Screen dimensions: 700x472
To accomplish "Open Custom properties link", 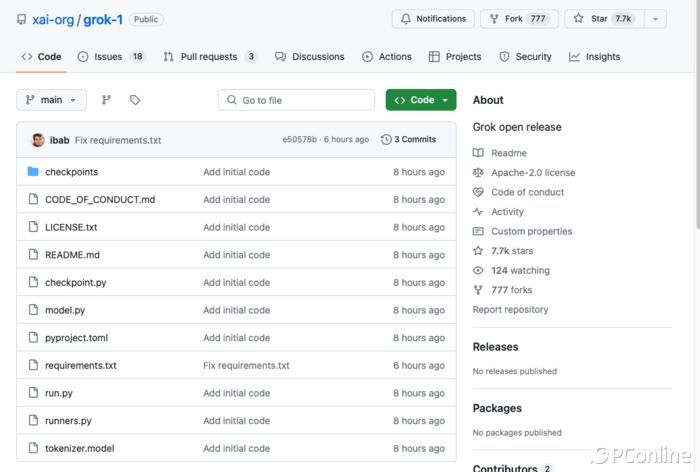I will (522, 232).
